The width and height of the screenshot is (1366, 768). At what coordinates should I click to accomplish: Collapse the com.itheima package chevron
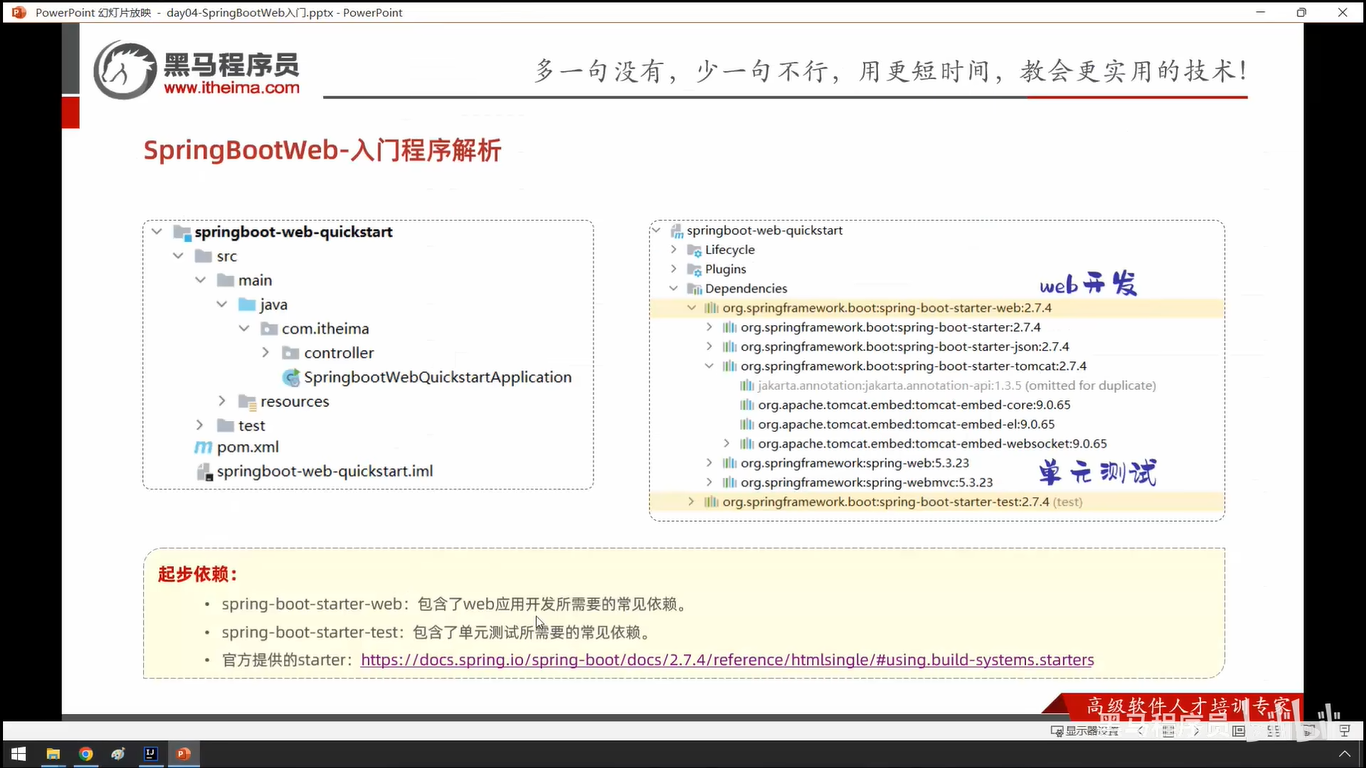(x=244, y=328)
